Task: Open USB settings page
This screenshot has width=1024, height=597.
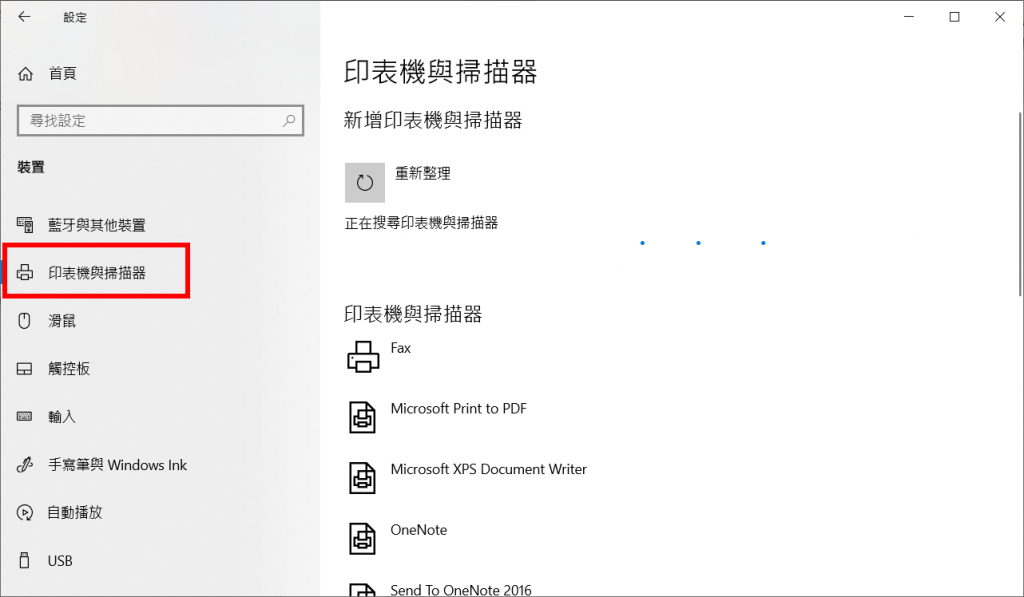Action: [x=60, y=560]
